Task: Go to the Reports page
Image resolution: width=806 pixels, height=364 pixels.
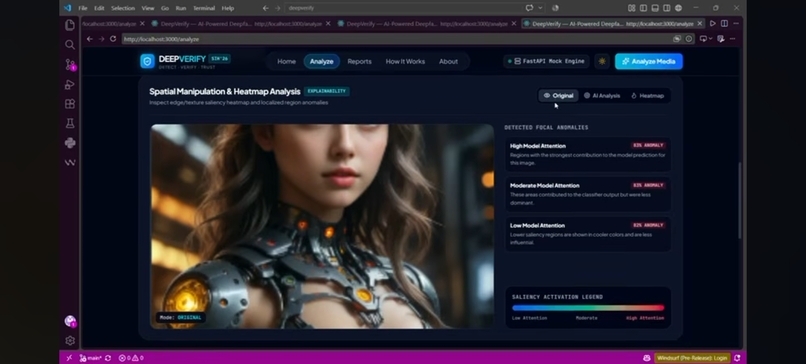Action: [359, 61]
